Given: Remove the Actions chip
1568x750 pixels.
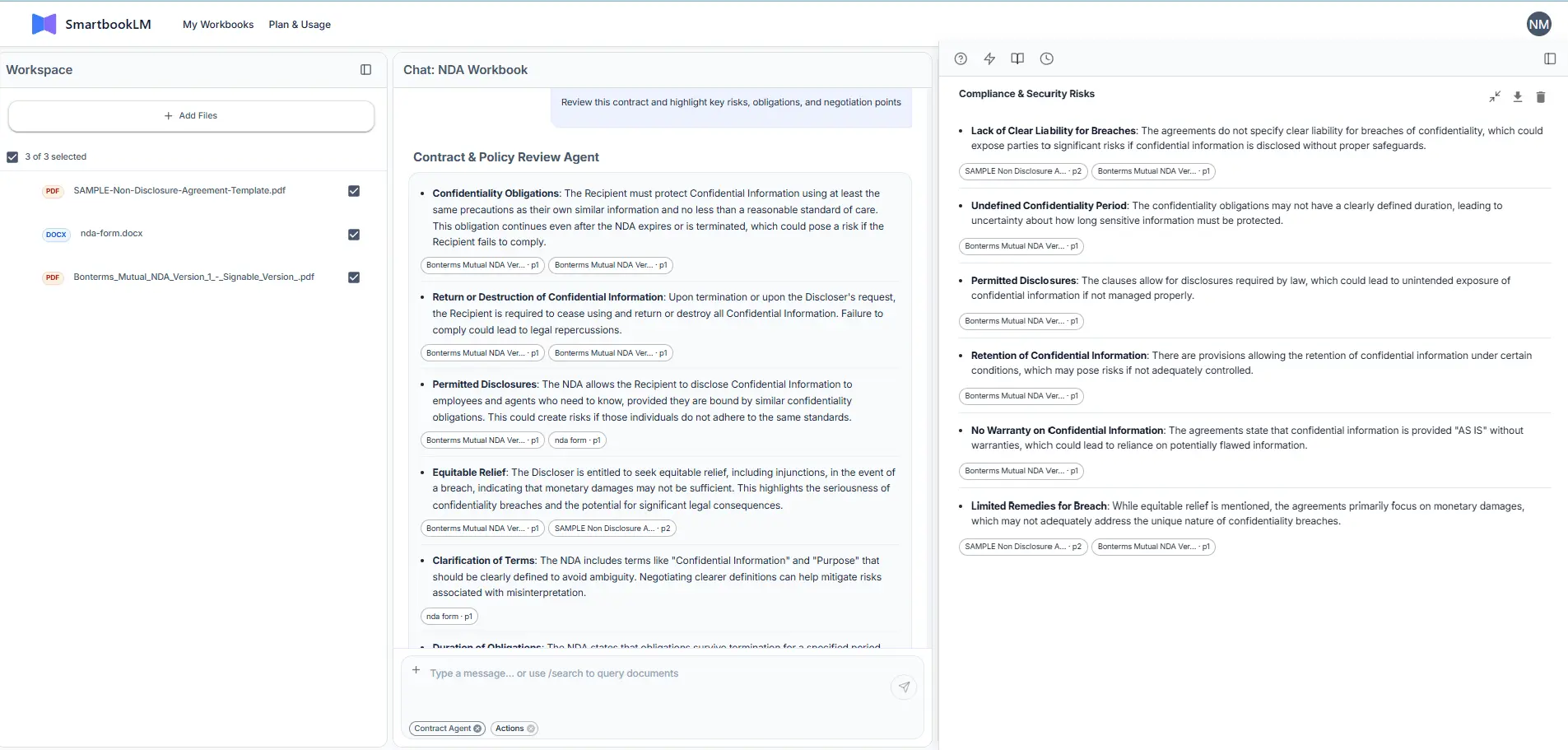Looking at the screenshot, I should pyautogui.click(x=531, y=729).
